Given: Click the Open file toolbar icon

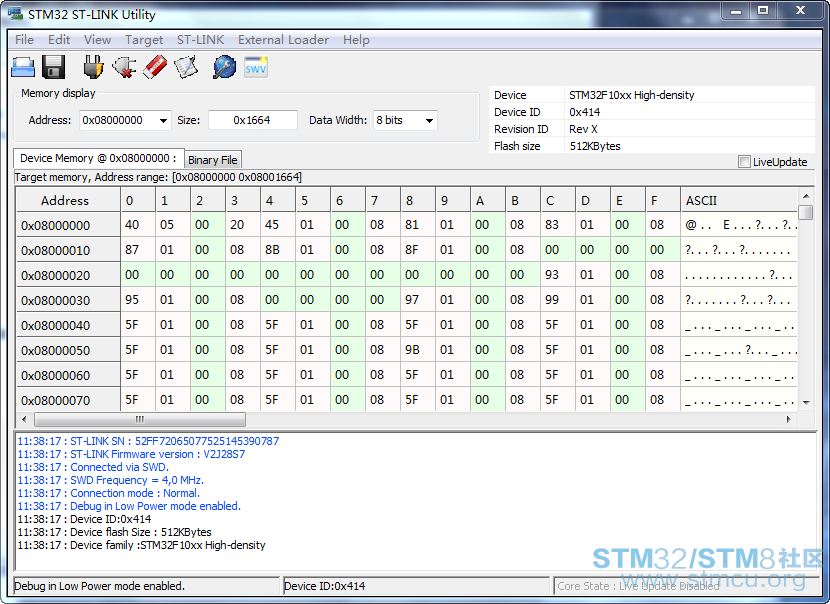Looking at the screenshot, I should [x=23, y=67].
